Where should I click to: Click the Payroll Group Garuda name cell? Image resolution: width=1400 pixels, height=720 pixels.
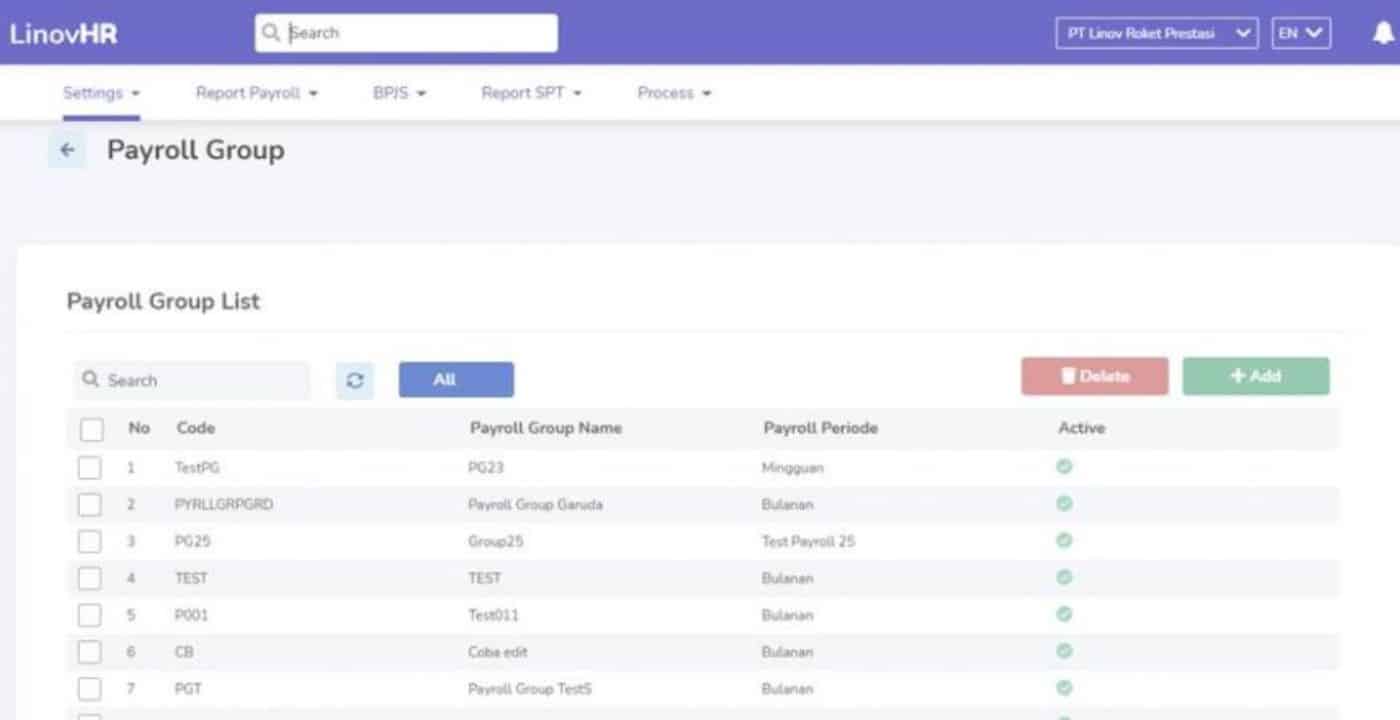(x=535, y=504)
